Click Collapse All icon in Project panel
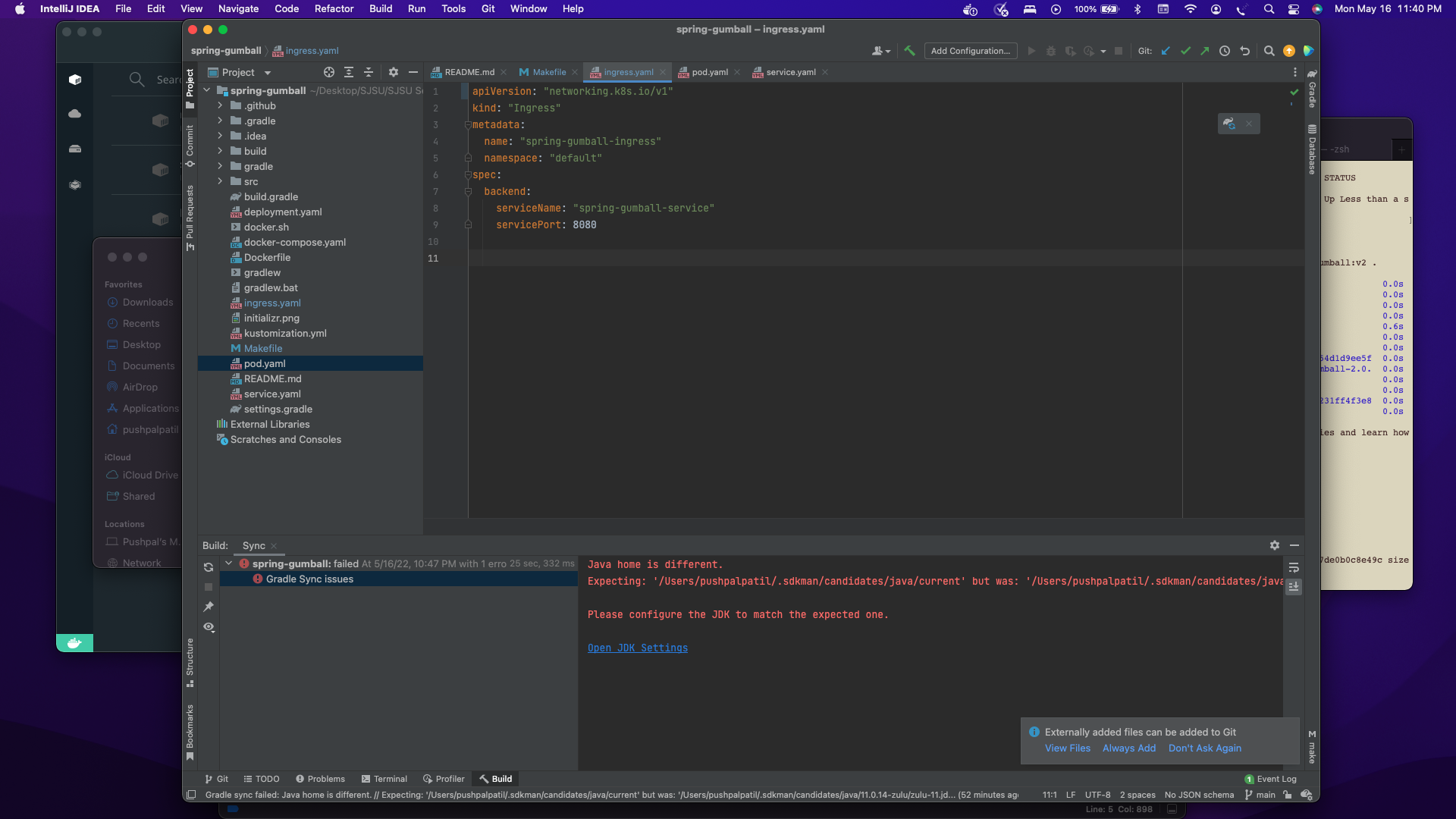 (x=369, y=72)
